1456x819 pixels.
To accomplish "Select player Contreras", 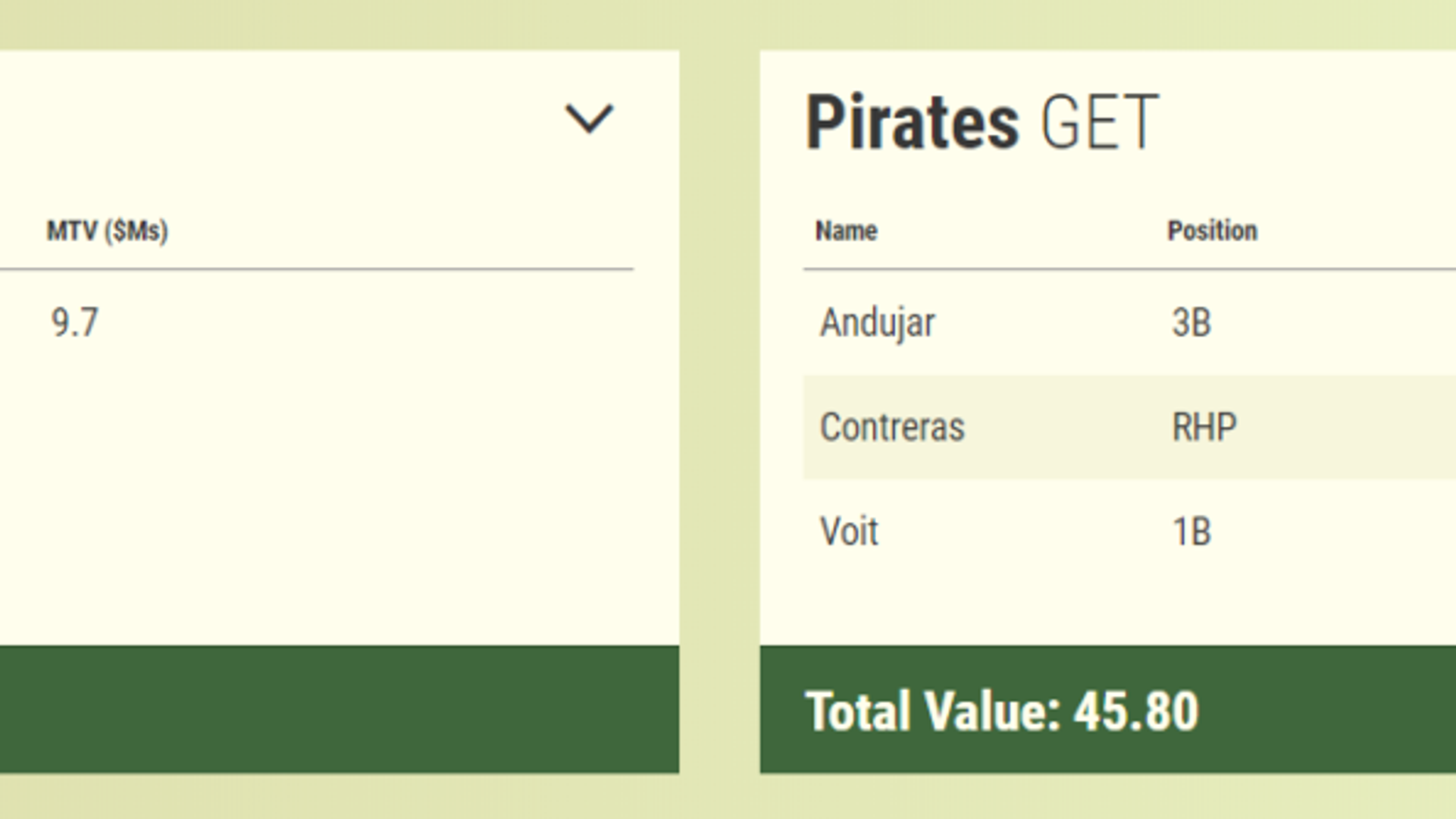I will (892, 427).
